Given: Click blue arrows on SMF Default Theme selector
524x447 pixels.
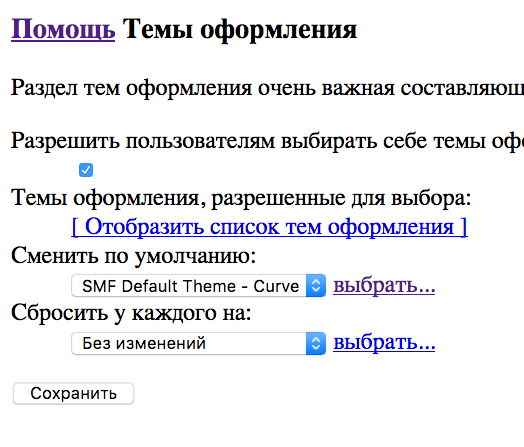Looking at the screenshot, I should (316, 286).
